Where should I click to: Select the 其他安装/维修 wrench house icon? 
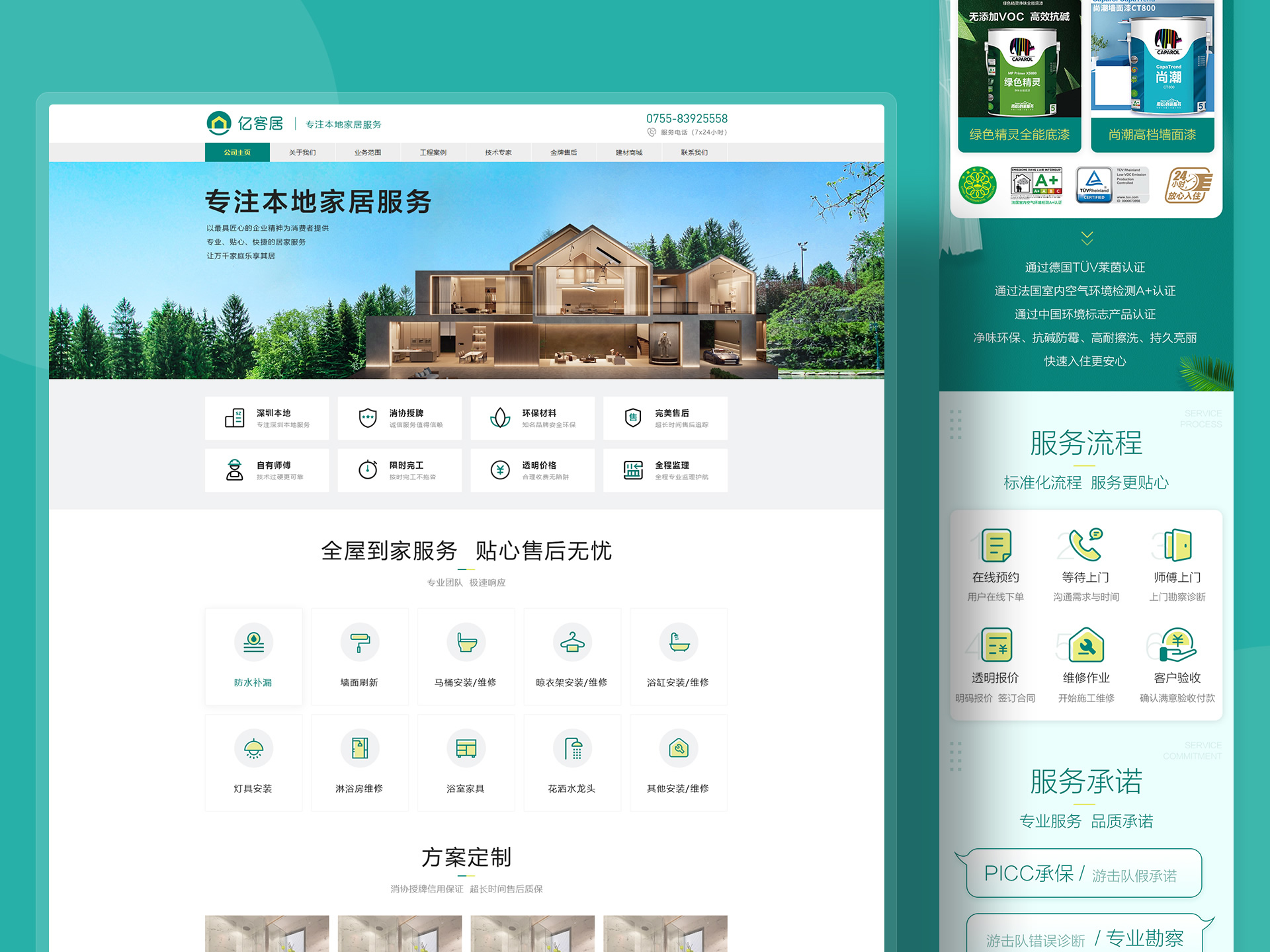(679, 748)
